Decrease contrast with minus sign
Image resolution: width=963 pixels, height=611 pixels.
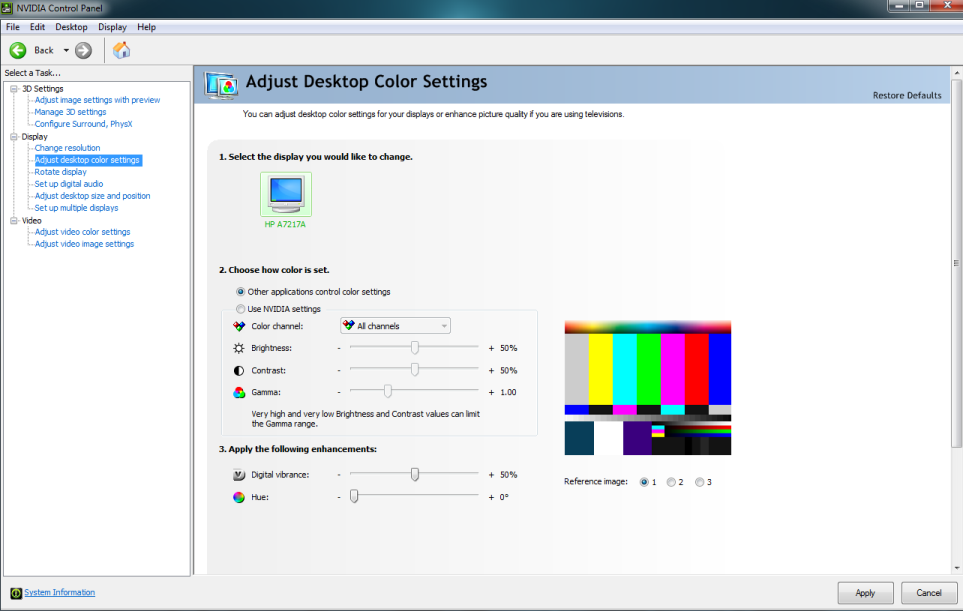tap(339, 371)
